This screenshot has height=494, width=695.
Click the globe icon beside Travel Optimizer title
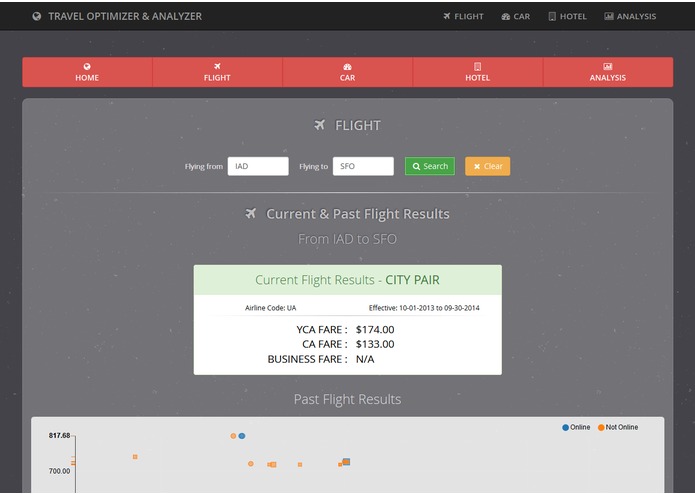click(x=37, y=16)
